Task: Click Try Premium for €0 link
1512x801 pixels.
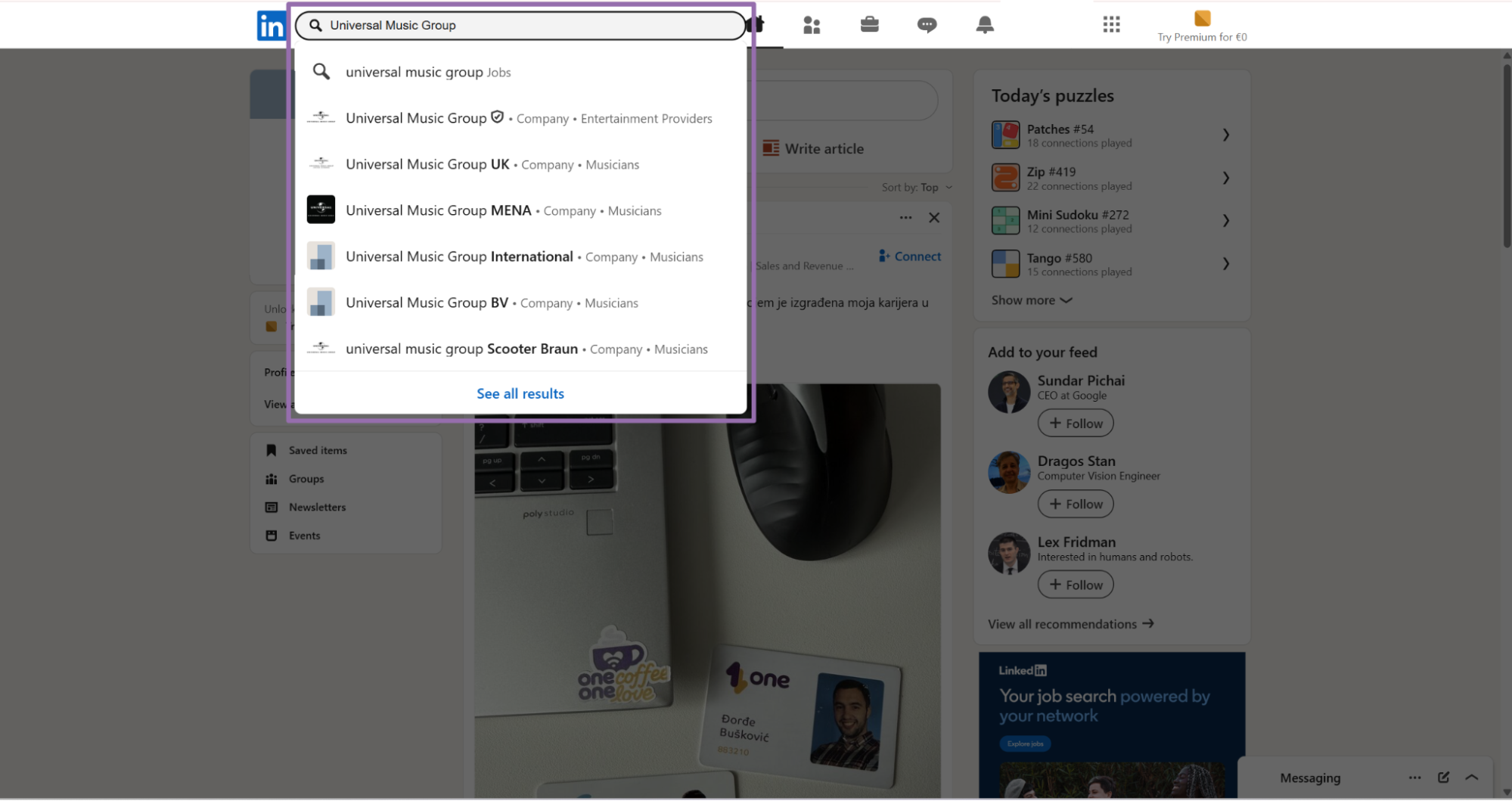Action: [x=1202, y=37]
